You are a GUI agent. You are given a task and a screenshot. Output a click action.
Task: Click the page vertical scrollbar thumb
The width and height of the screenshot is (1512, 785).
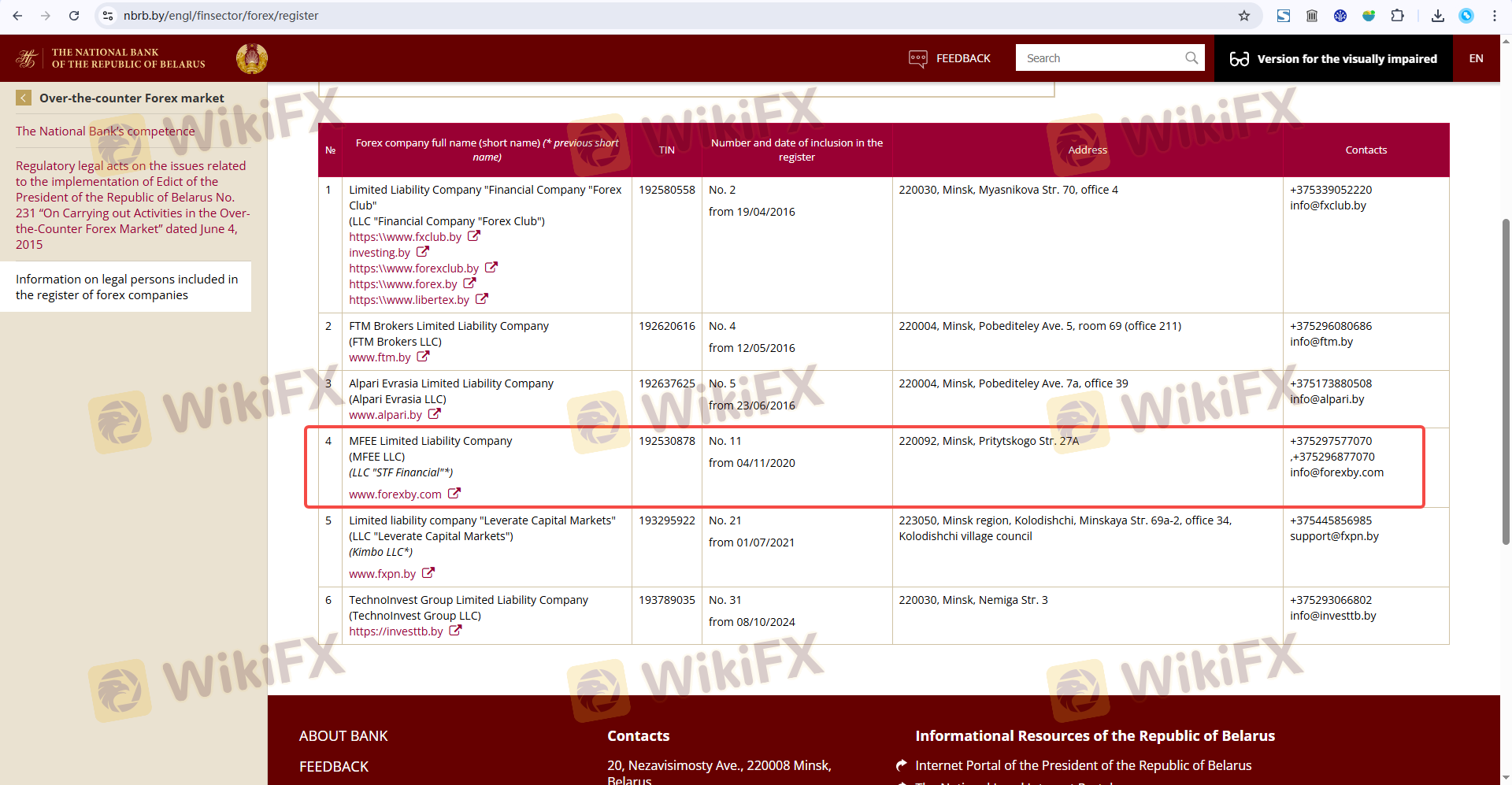click(1506, 378)
